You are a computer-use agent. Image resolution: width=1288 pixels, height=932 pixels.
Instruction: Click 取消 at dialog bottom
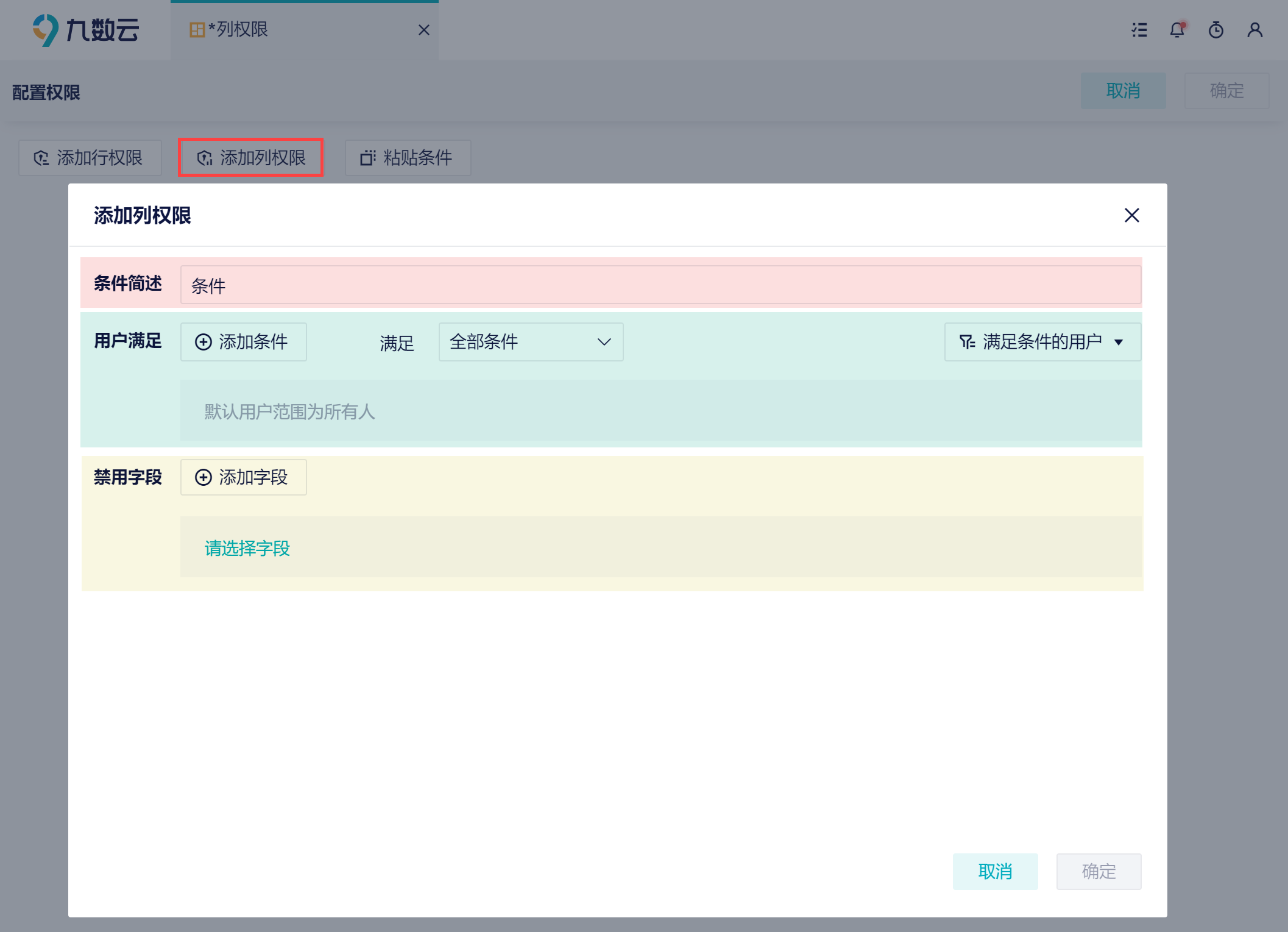coord(995,871)
